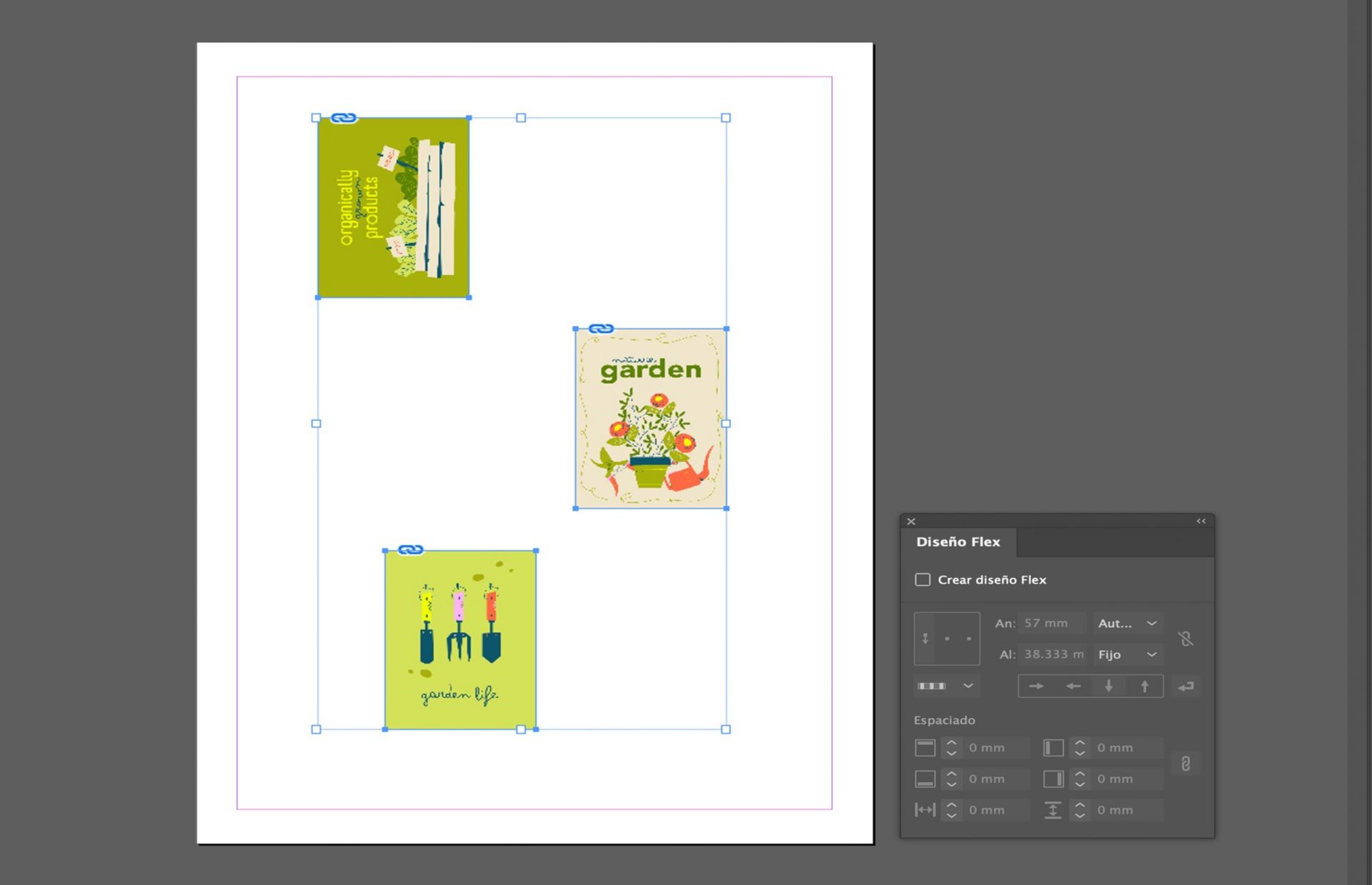This screenshot has width=1372, height=885.
Task: Select the top-to-bottom direction arrow
Action: tap(1109, 686)
